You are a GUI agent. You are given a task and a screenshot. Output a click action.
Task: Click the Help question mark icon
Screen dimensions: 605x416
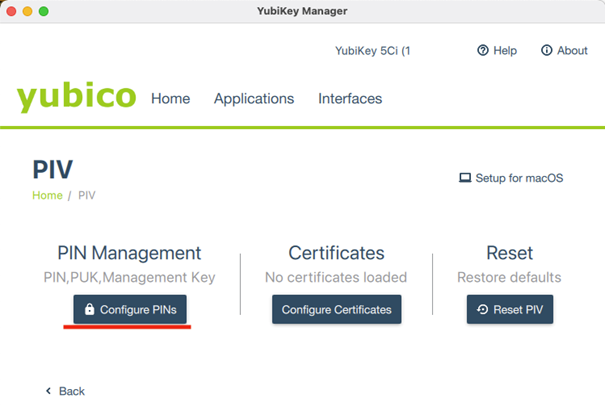click(x=483, y=51)
